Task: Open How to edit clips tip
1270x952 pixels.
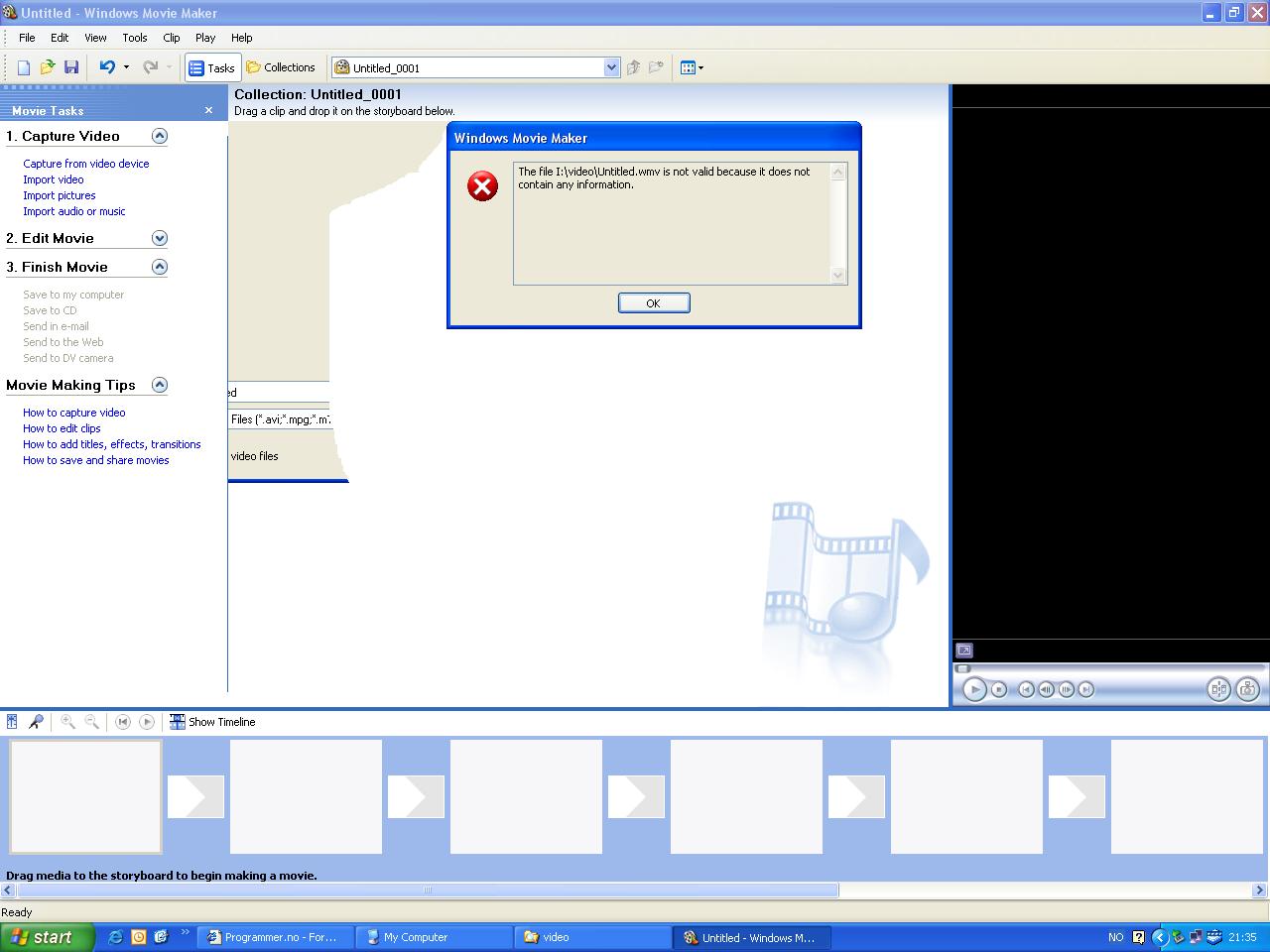Action: [x=62, y=428]
